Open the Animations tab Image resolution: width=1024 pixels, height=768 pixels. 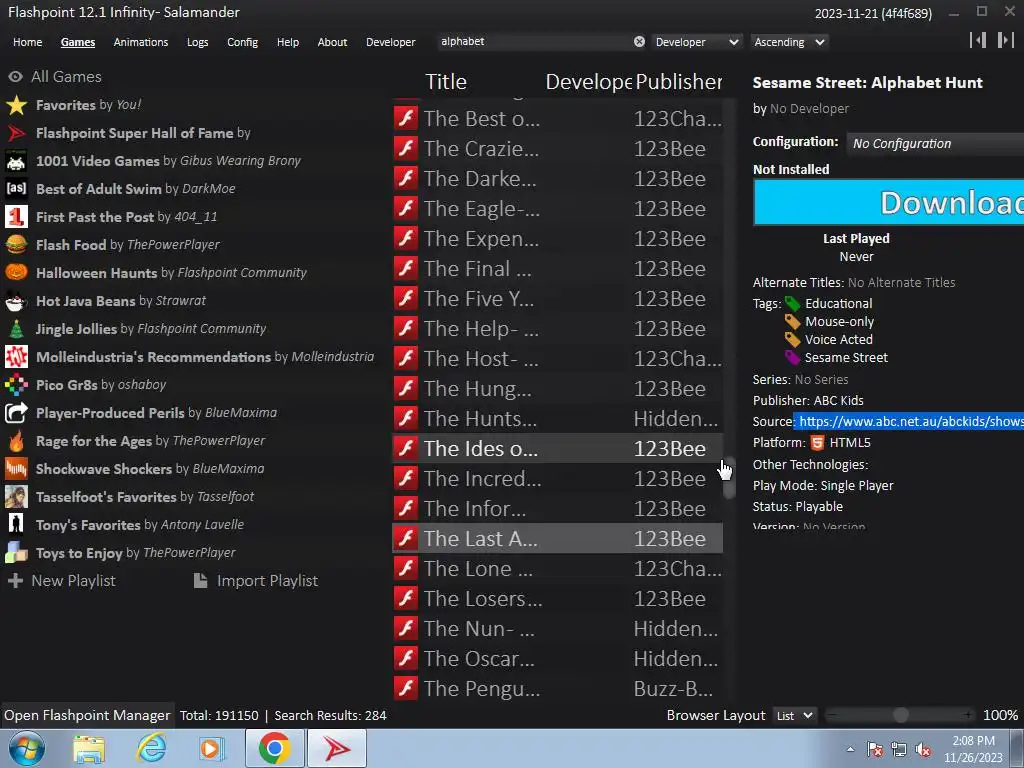coord(140,42)
